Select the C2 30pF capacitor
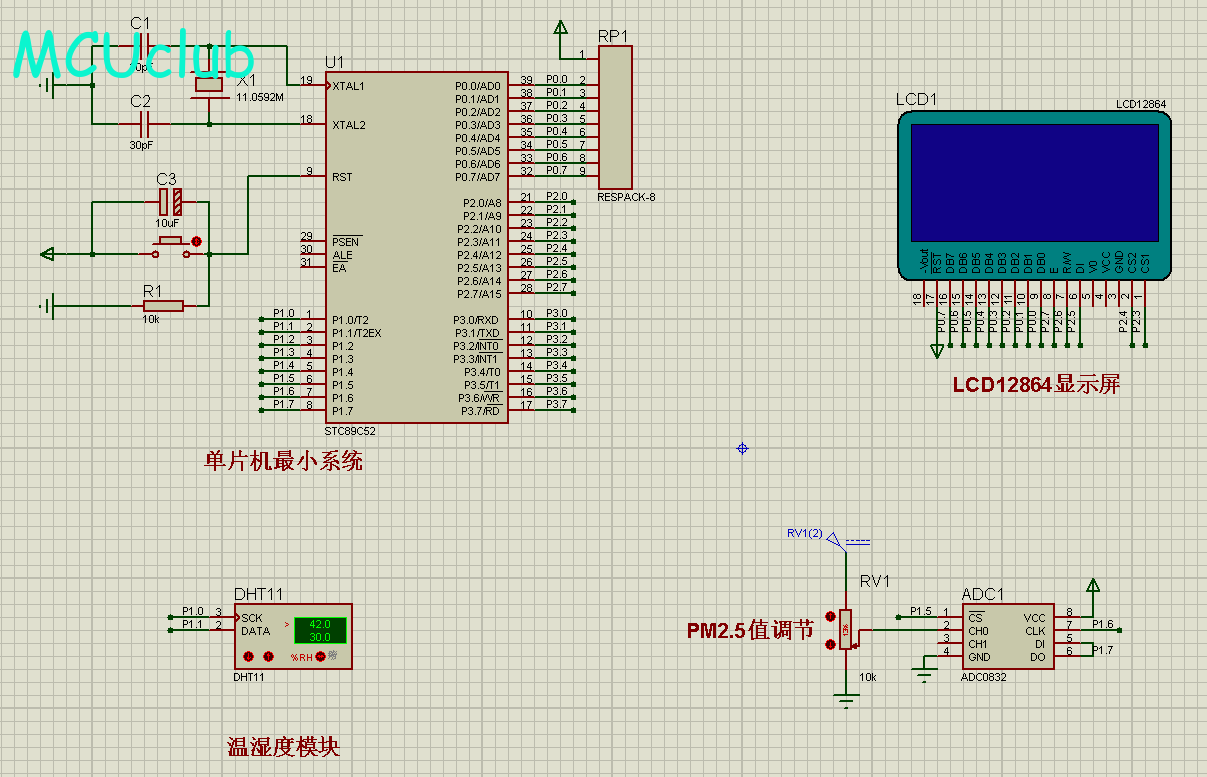The width and height of the screenshot is (1207, 777). coord(144,124)
